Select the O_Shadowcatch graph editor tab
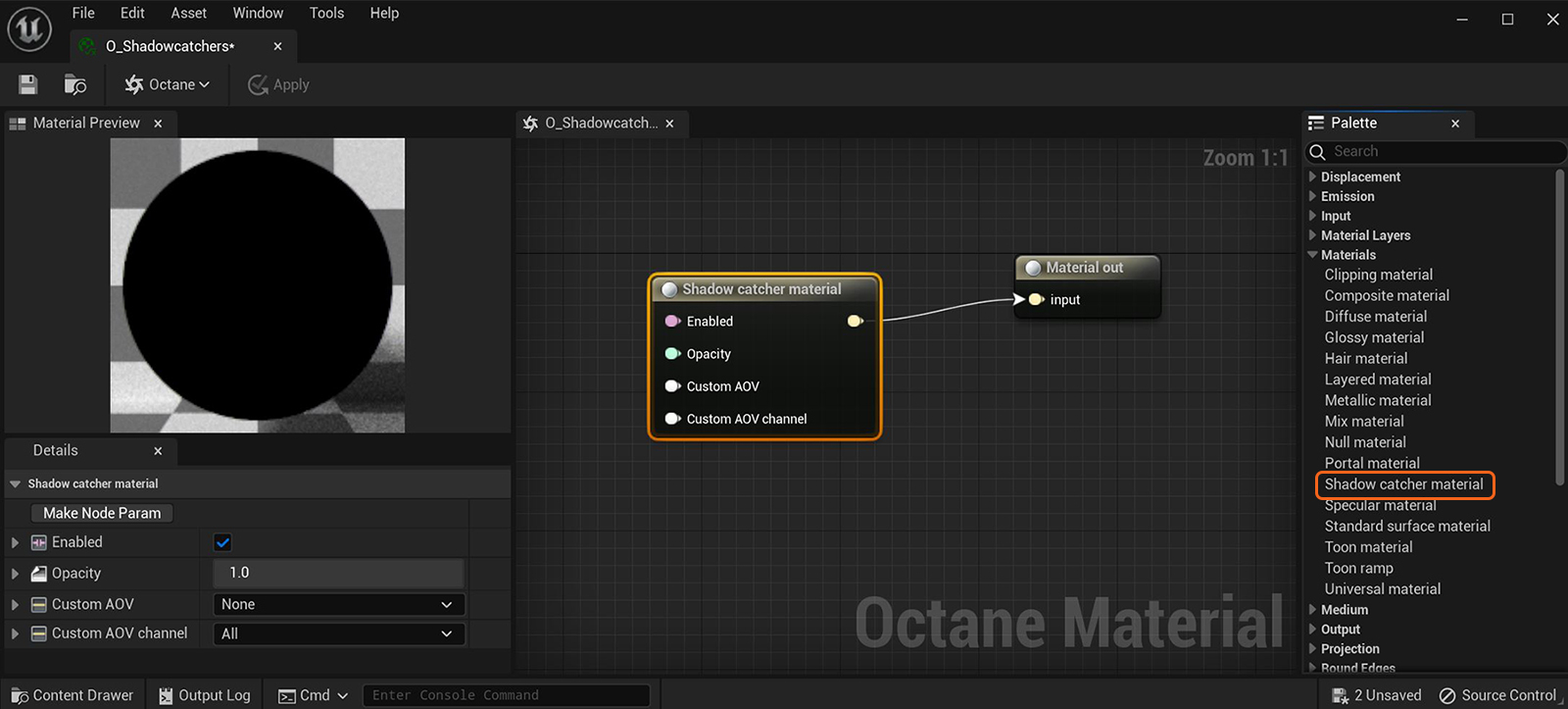 coord(601,123)
